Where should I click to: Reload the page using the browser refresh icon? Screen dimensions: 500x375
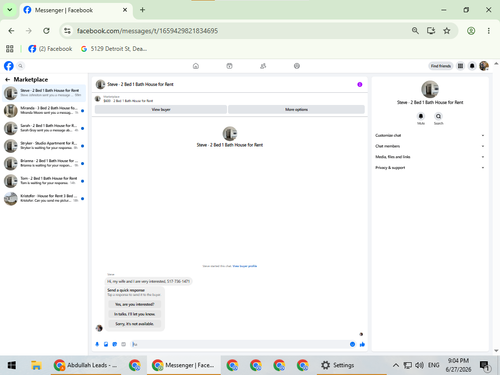(46, 31)
